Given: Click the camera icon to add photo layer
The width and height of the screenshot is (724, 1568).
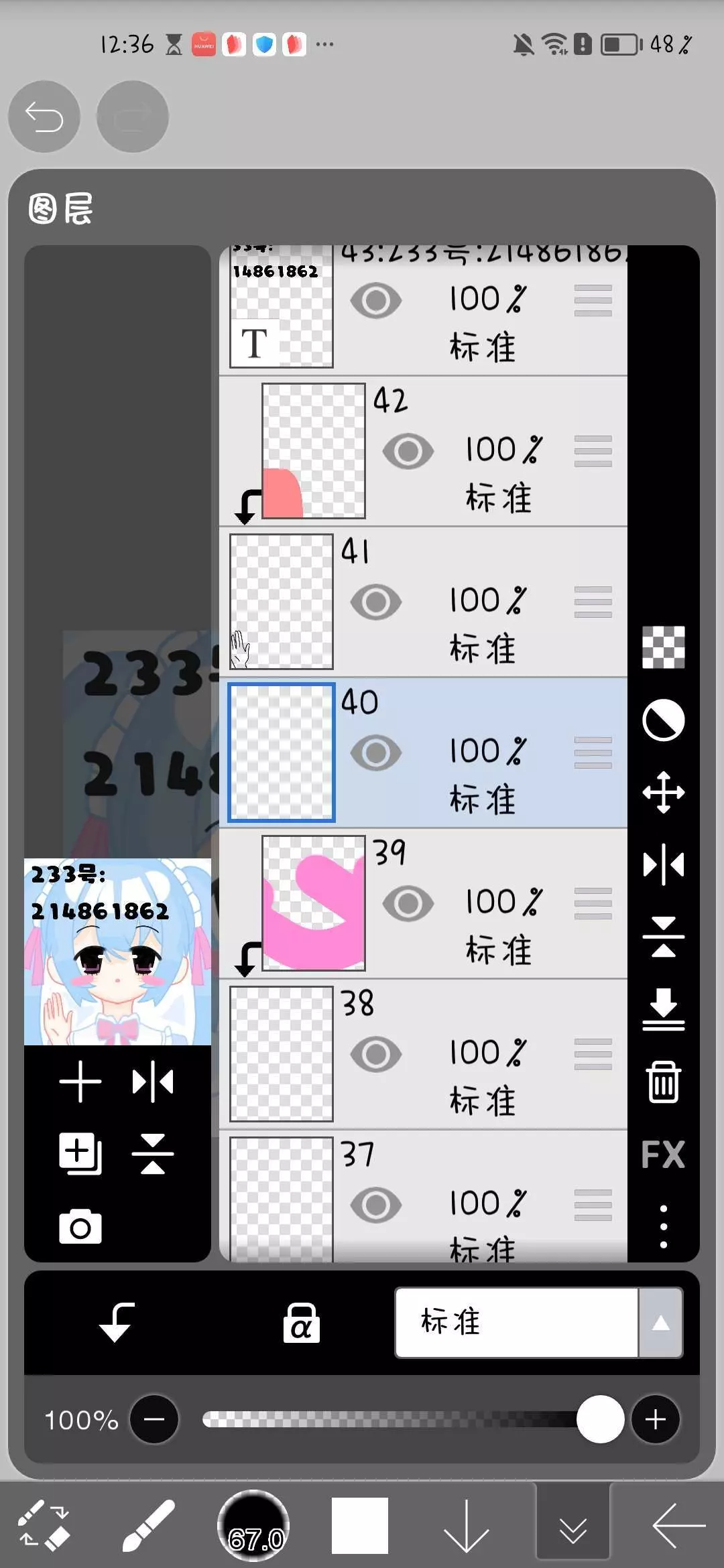Looking at the screenshot, I should point(80,1227).
